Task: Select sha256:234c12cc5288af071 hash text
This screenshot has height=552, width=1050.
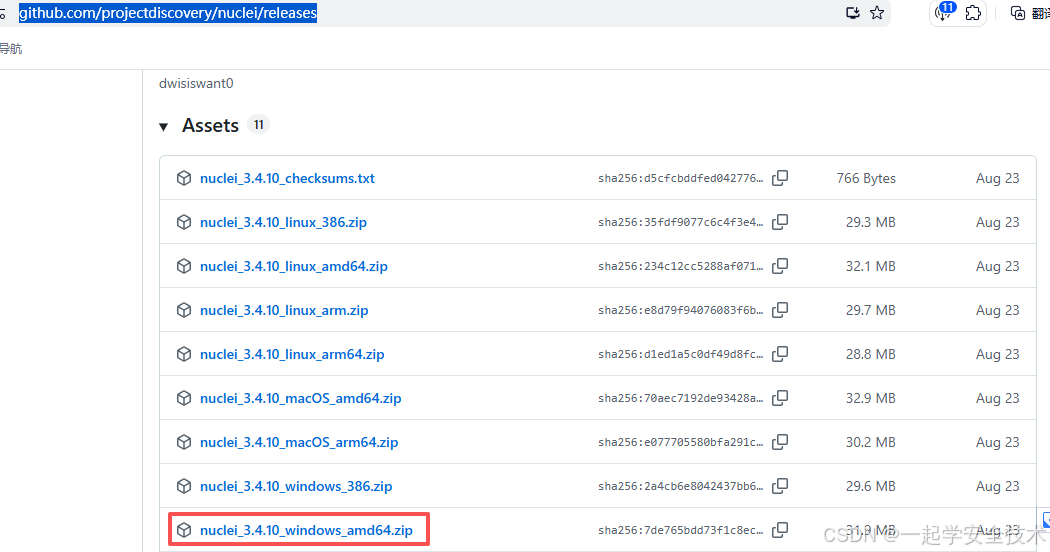Action: click(680, 267)
